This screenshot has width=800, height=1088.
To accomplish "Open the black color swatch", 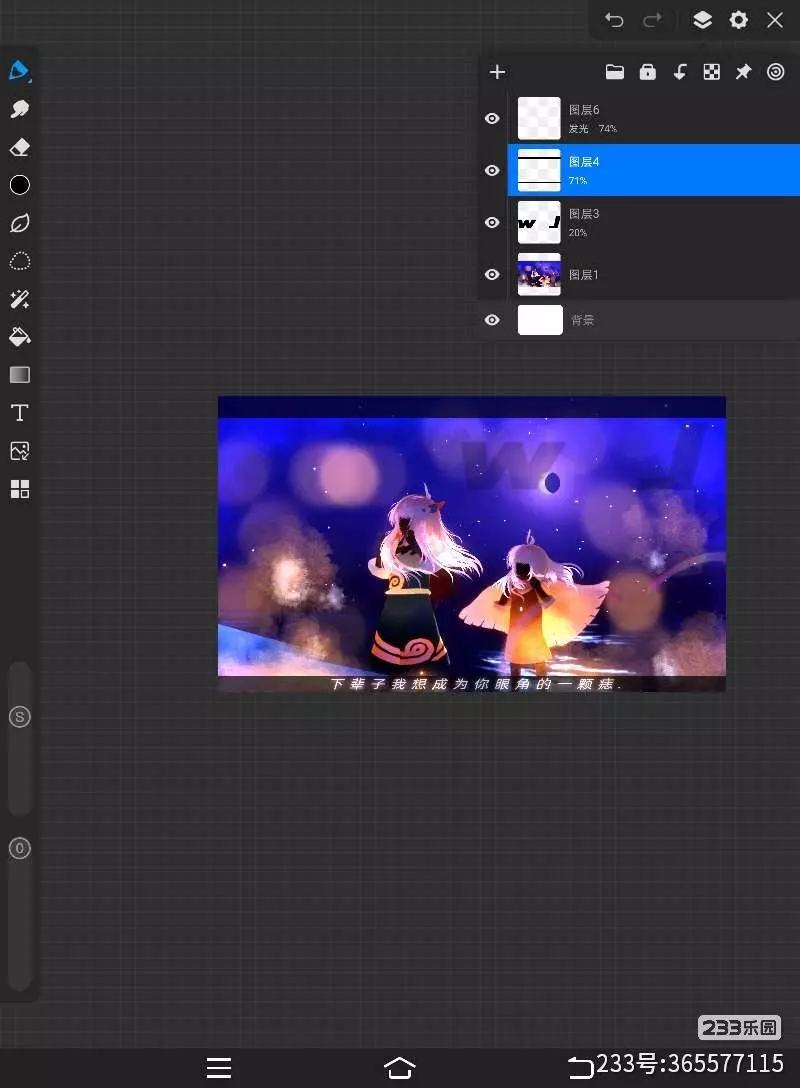I will click(19, 185).
